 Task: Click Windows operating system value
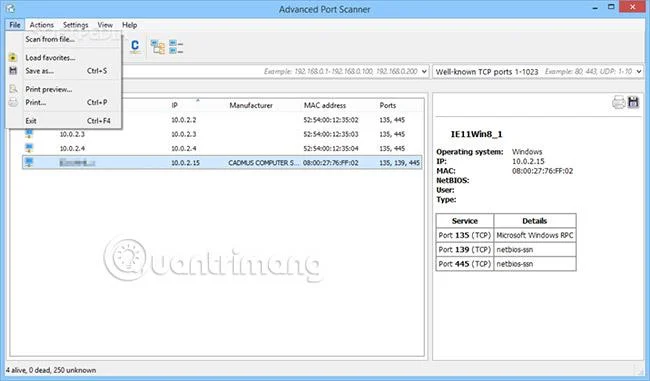[527, 152]
